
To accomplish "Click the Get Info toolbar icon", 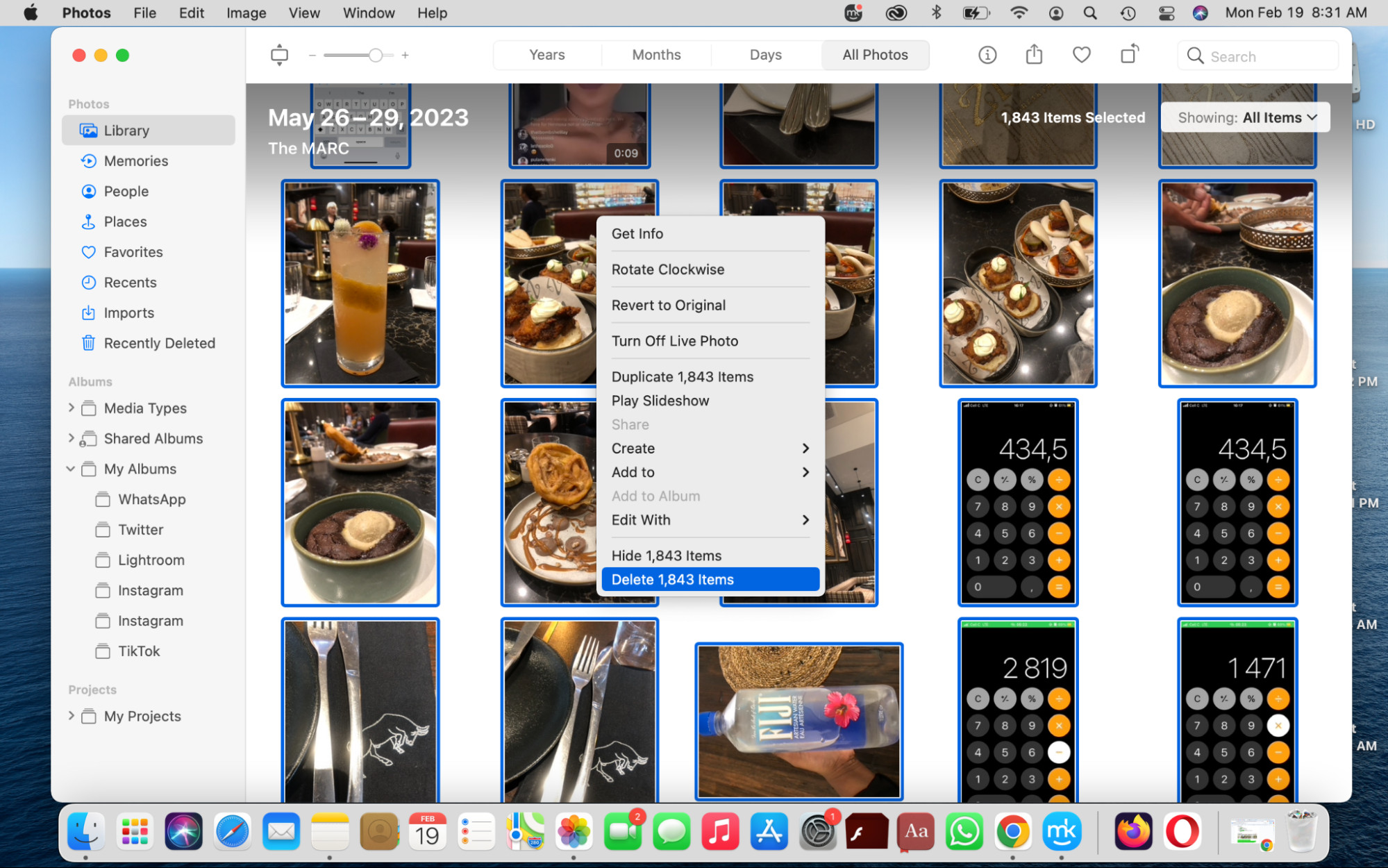I will tap(987, 55).
